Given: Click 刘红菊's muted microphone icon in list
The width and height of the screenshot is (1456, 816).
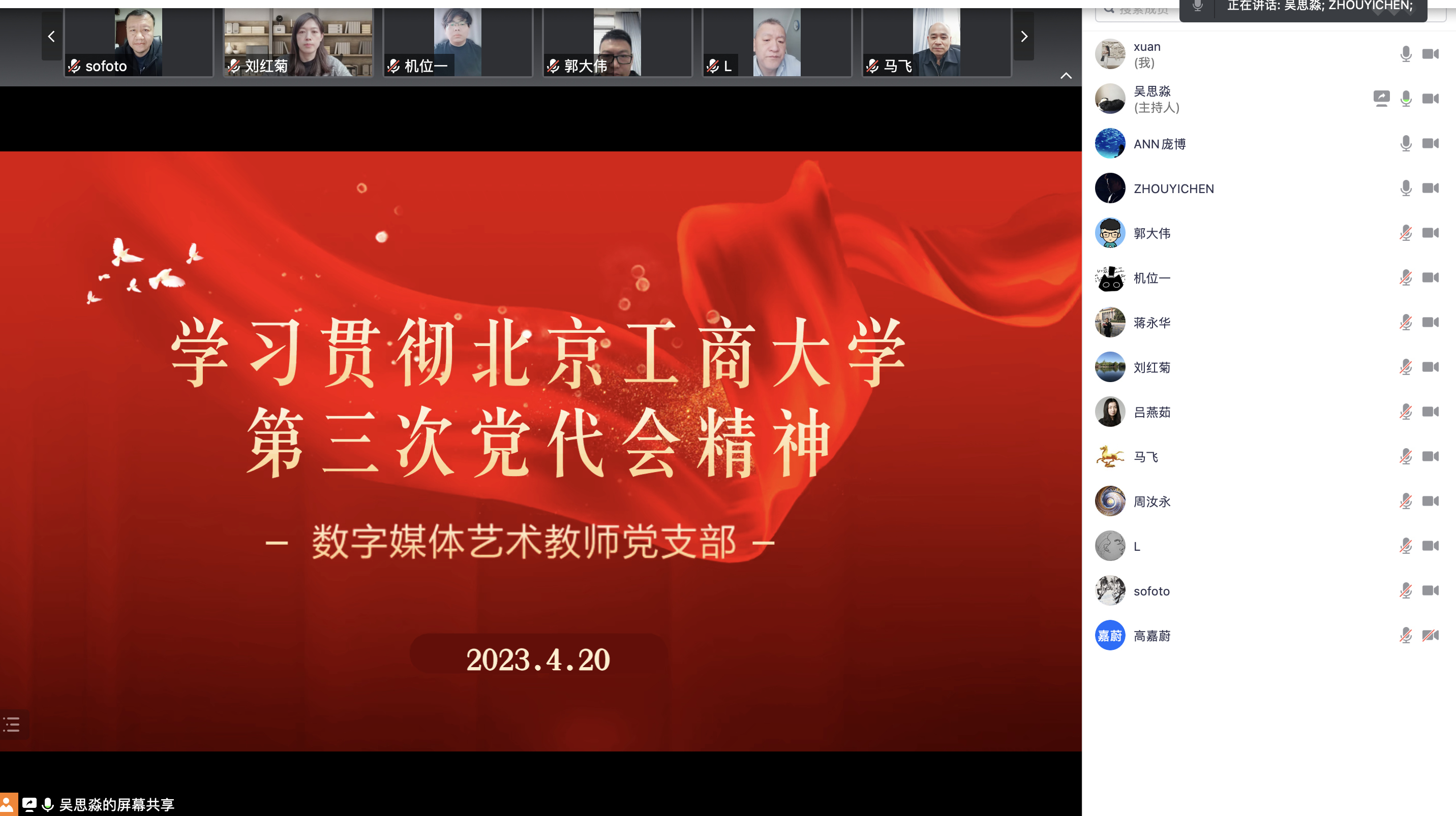Looking at the screenshot, I should [1406, 367].
